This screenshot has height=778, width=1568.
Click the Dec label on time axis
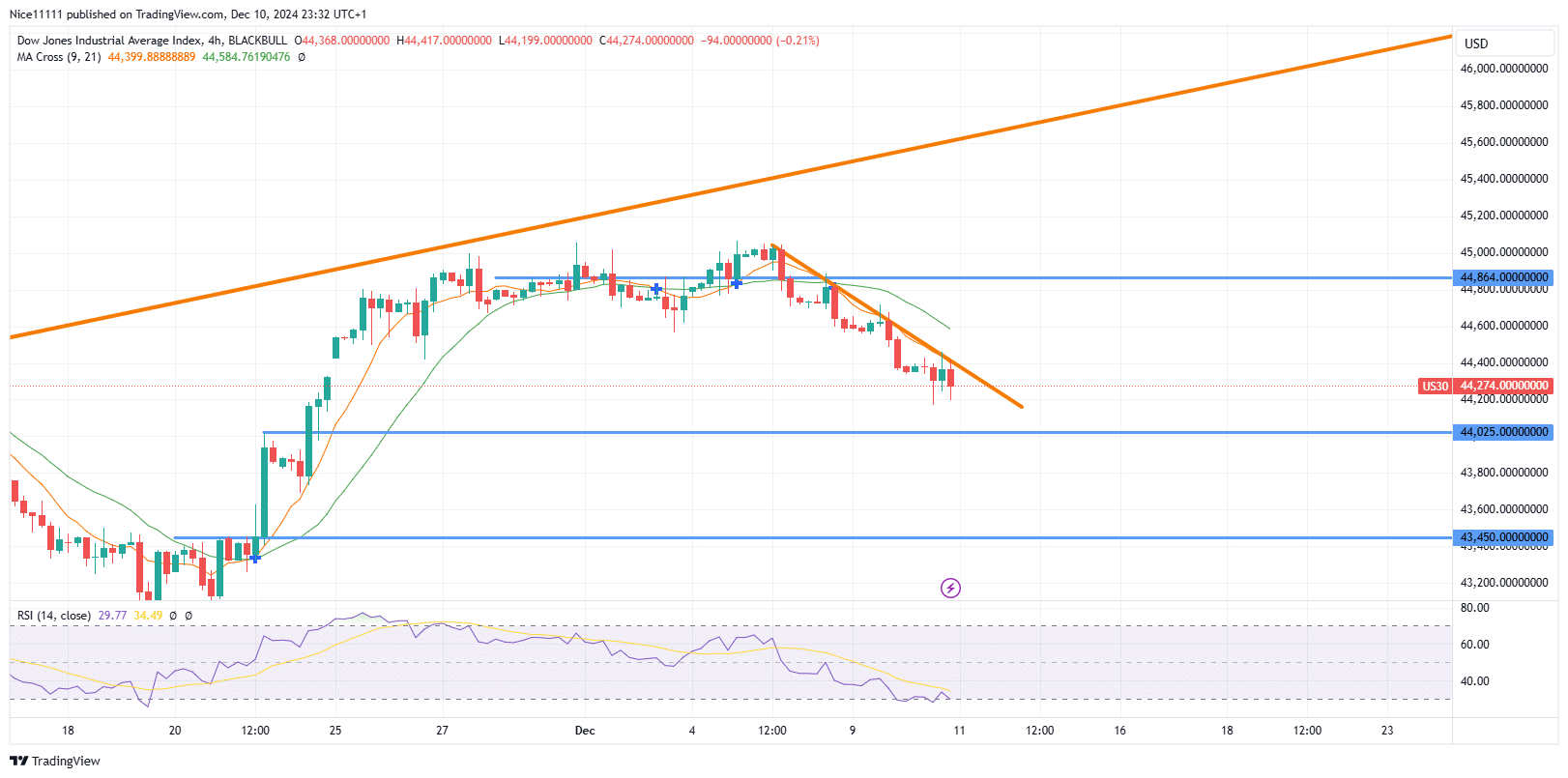click(585, 731)
